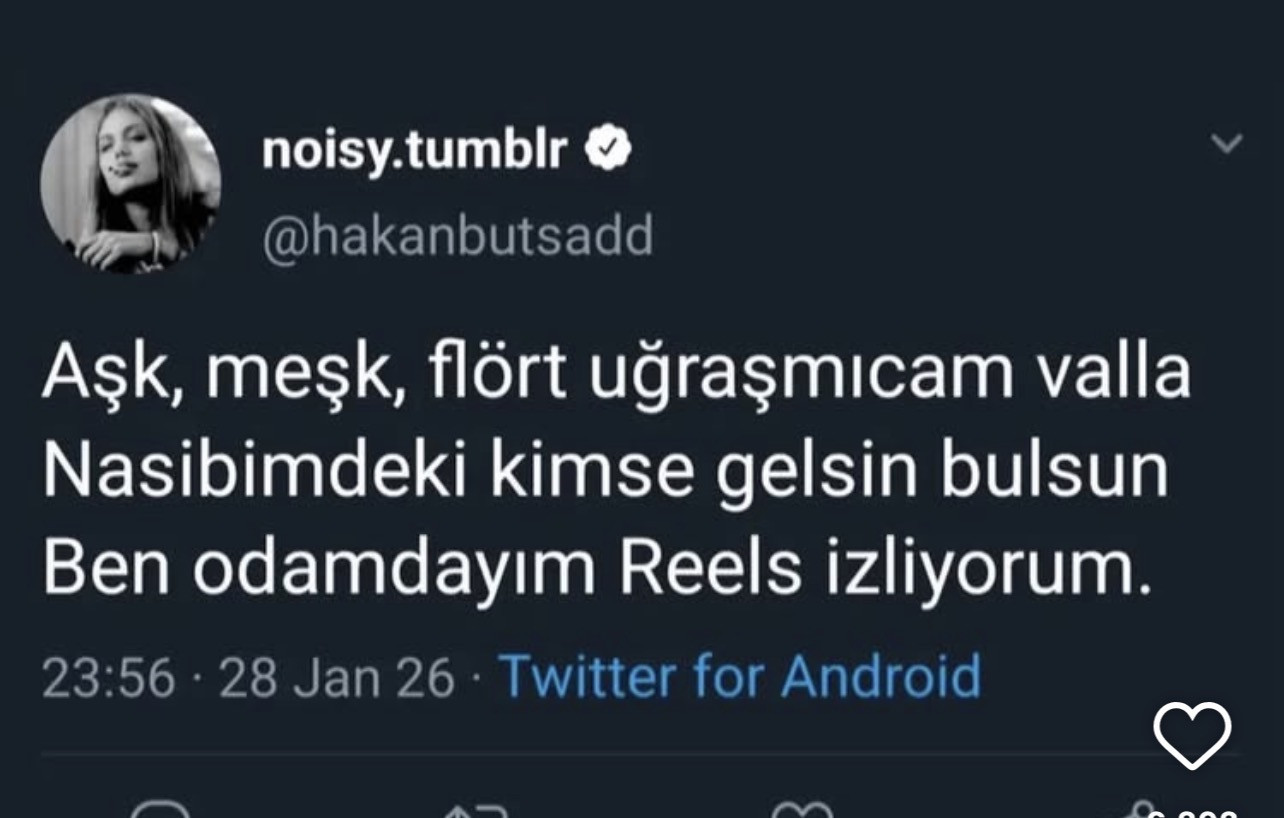Open the noisy.tumblr profile picture

pos(130,184)
